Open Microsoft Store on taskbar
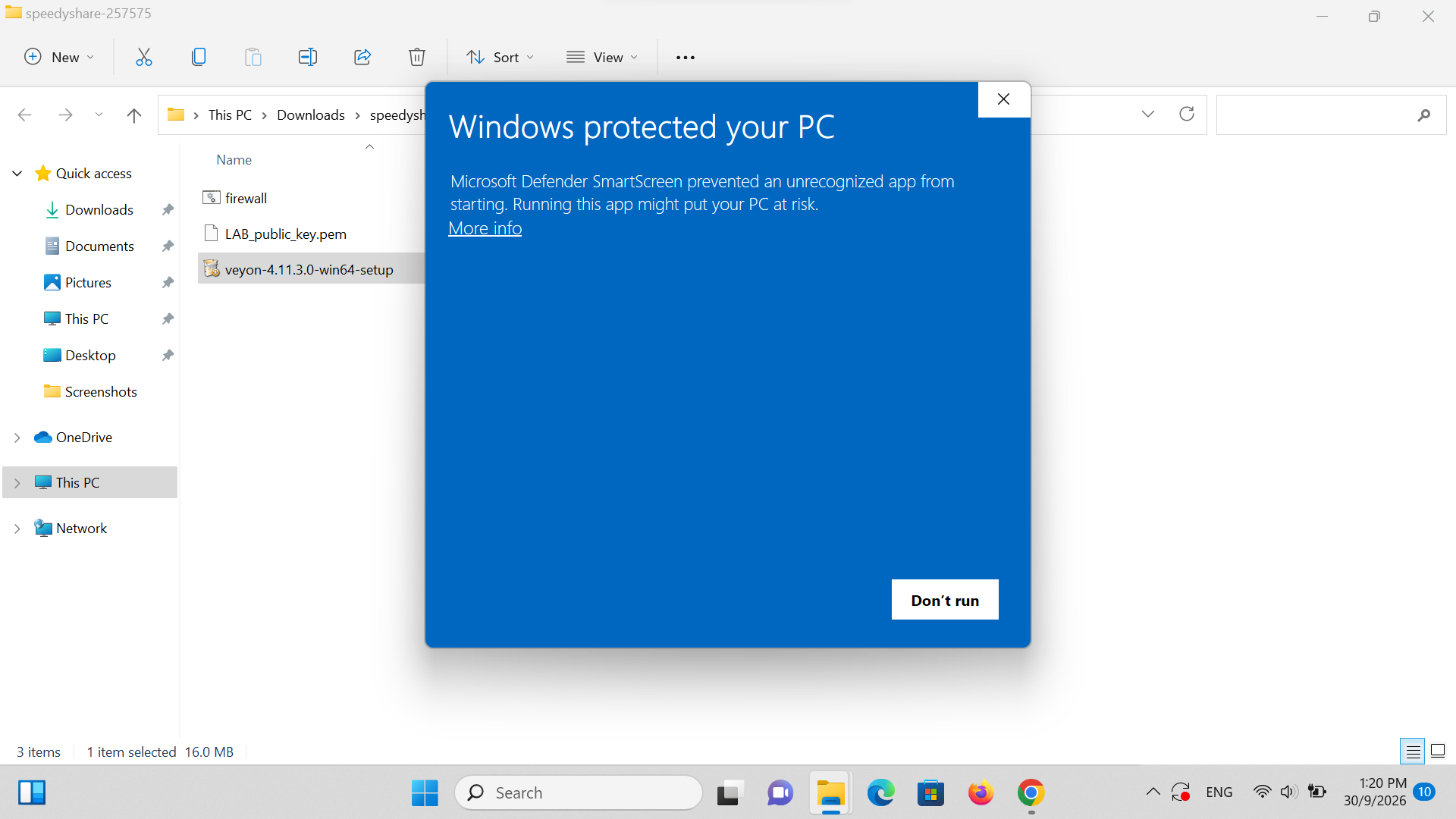 coord(930,793)
